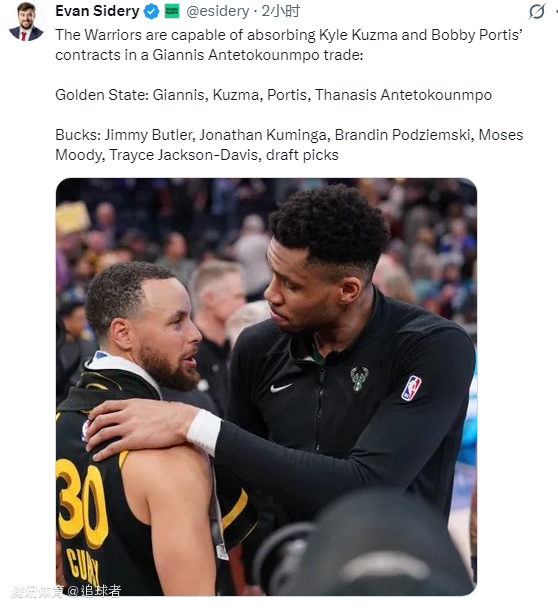Click the Nike swoosh on the jacket
Viewport: 558px width, 608px height.
pyautogui.click(x=281, y=387)
